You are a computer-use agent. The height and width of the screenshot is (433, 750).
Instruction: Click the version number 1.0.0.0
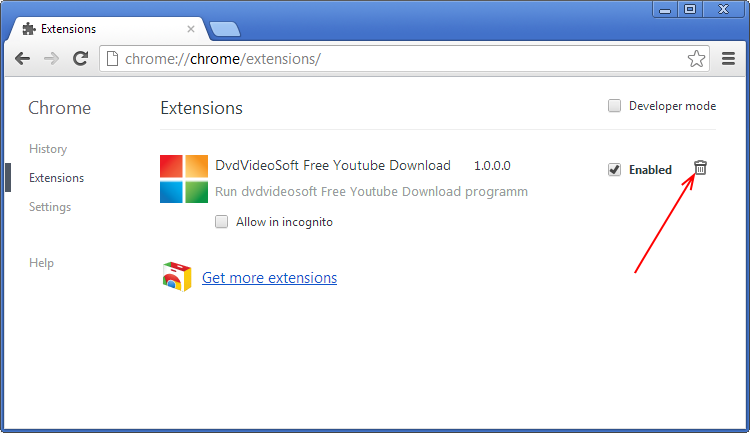492,166
